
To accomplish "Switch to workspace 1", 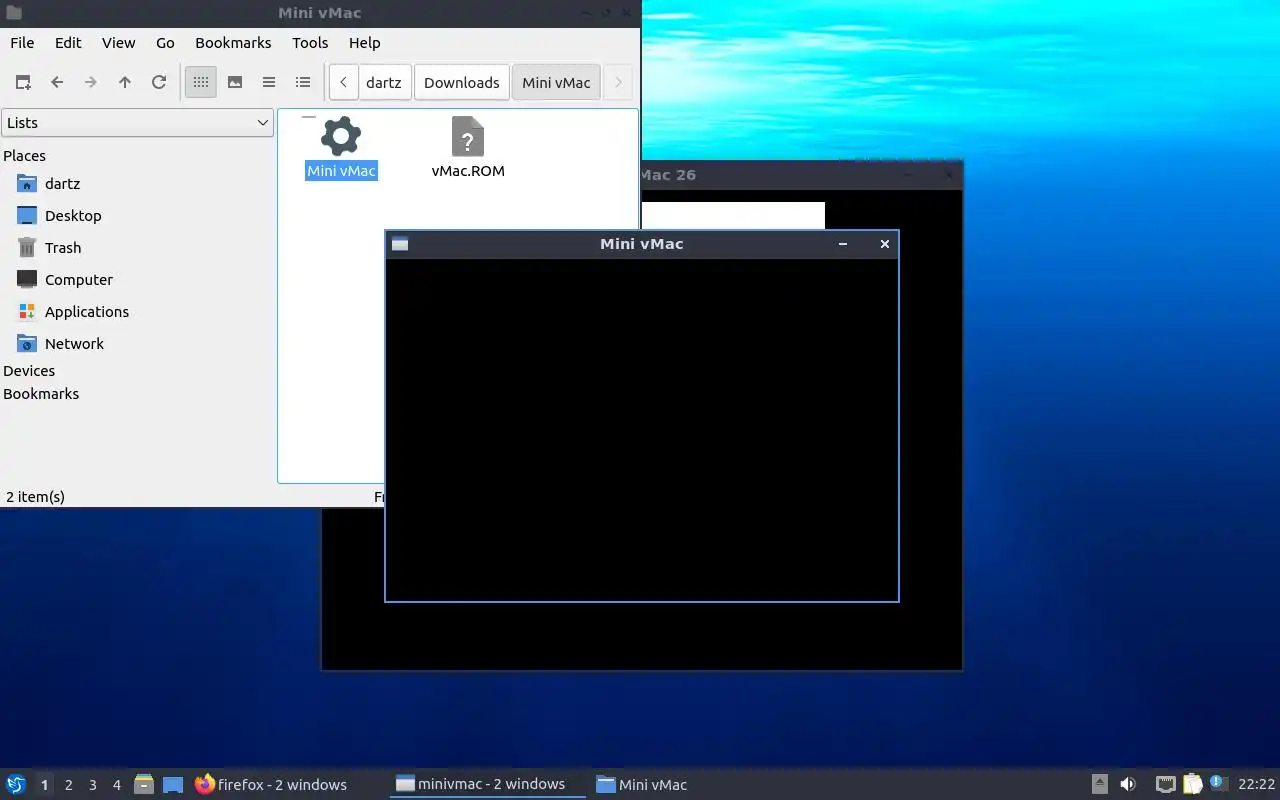I will point(44,785).
